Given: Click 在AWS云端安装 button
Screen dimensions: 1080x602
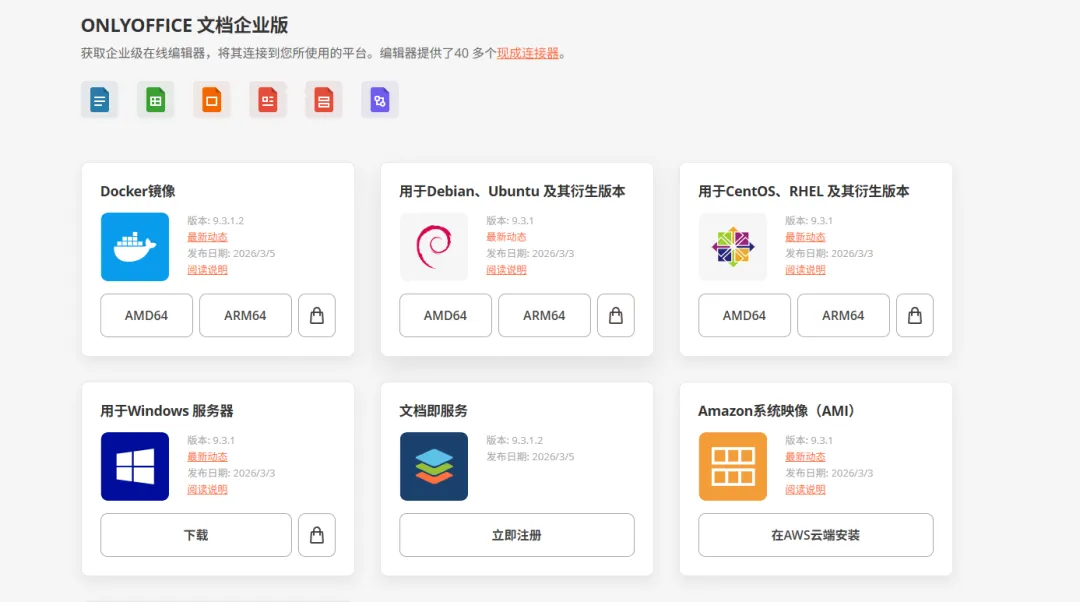Looking at the screenshot, I should coord(816,535).
